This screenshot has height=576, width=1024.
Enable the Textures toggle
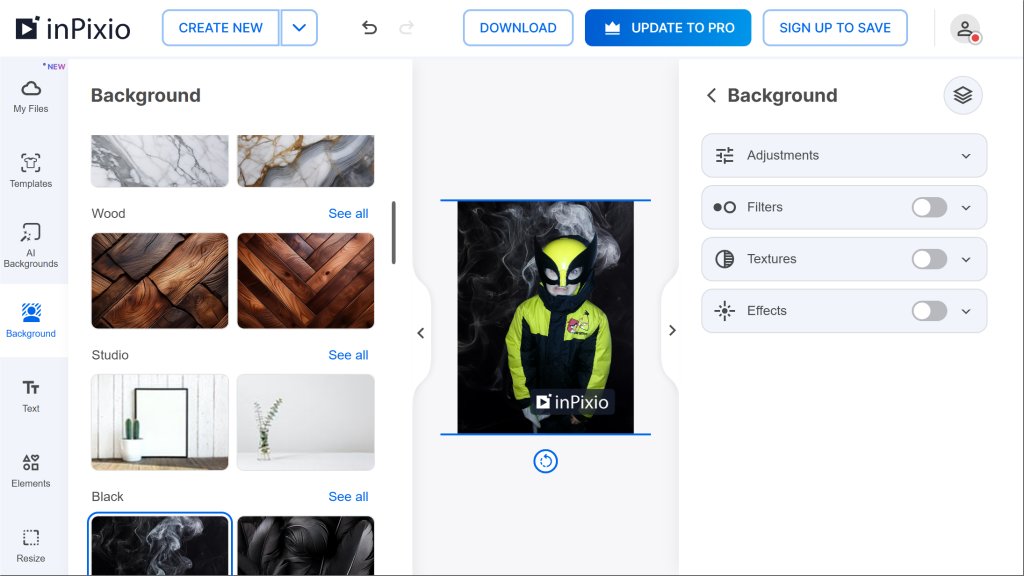pyautogui.click(x=929, y=259)
